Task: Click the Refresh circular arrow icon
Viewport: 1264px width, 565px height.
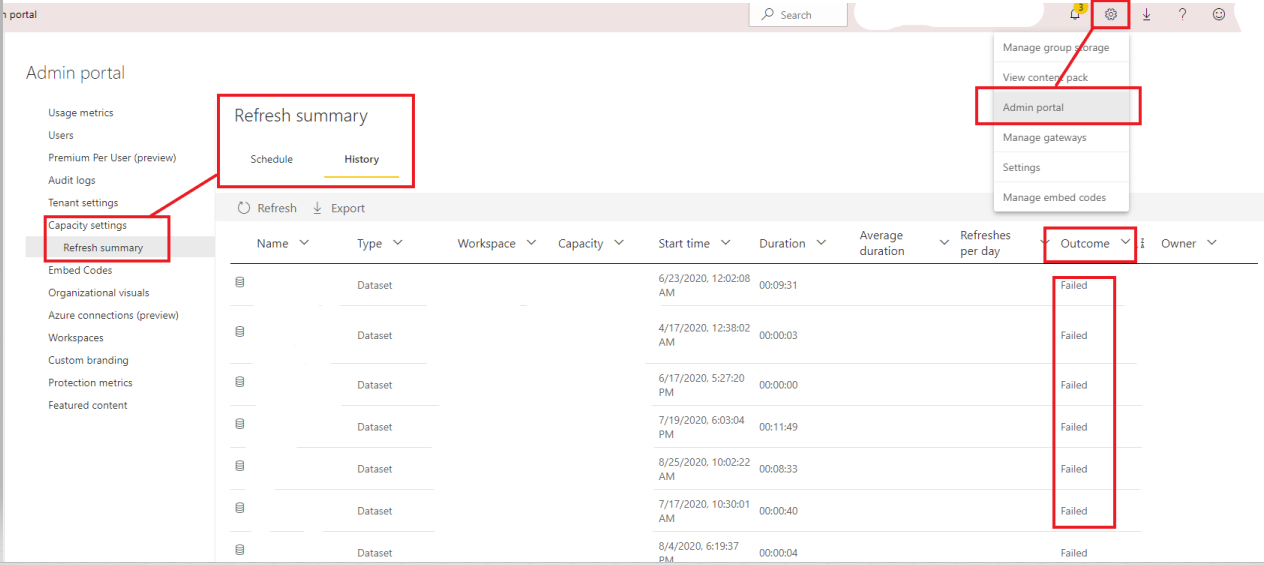Action: (243, 208)
